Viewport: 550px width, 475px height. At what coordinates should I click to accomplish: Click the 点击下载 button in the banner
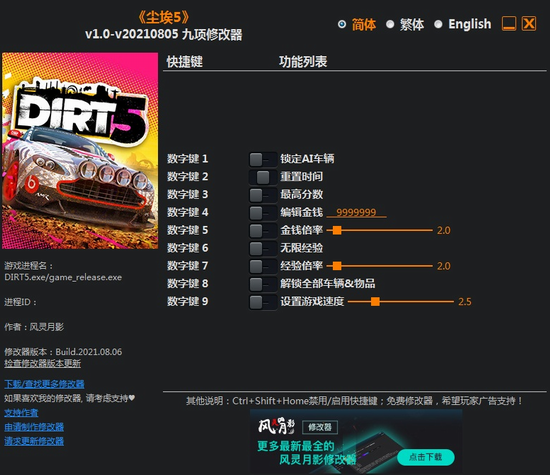point(425,457)
